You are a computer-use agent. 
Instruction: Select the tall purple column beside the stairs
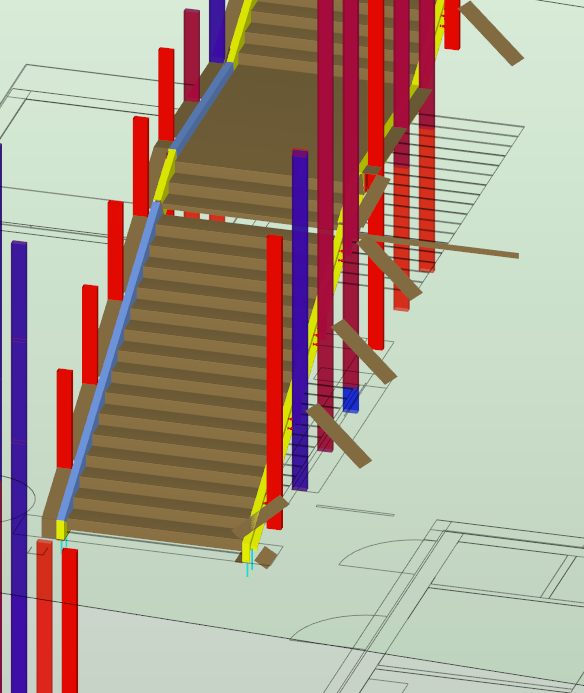point(300,320)
